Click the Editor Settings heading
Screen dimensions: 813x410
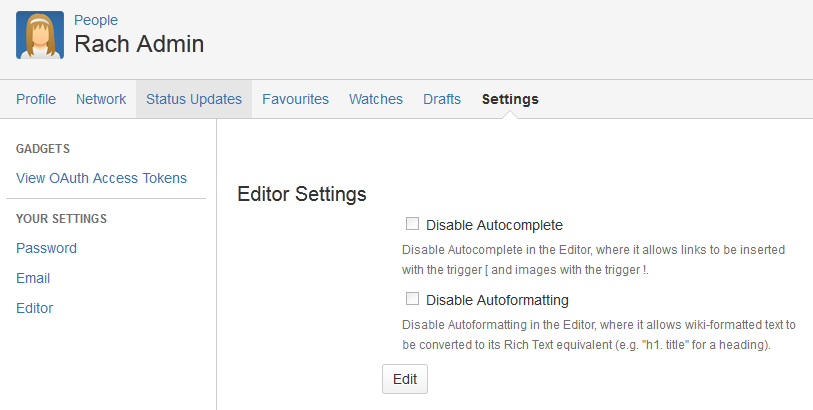(302, 194)
